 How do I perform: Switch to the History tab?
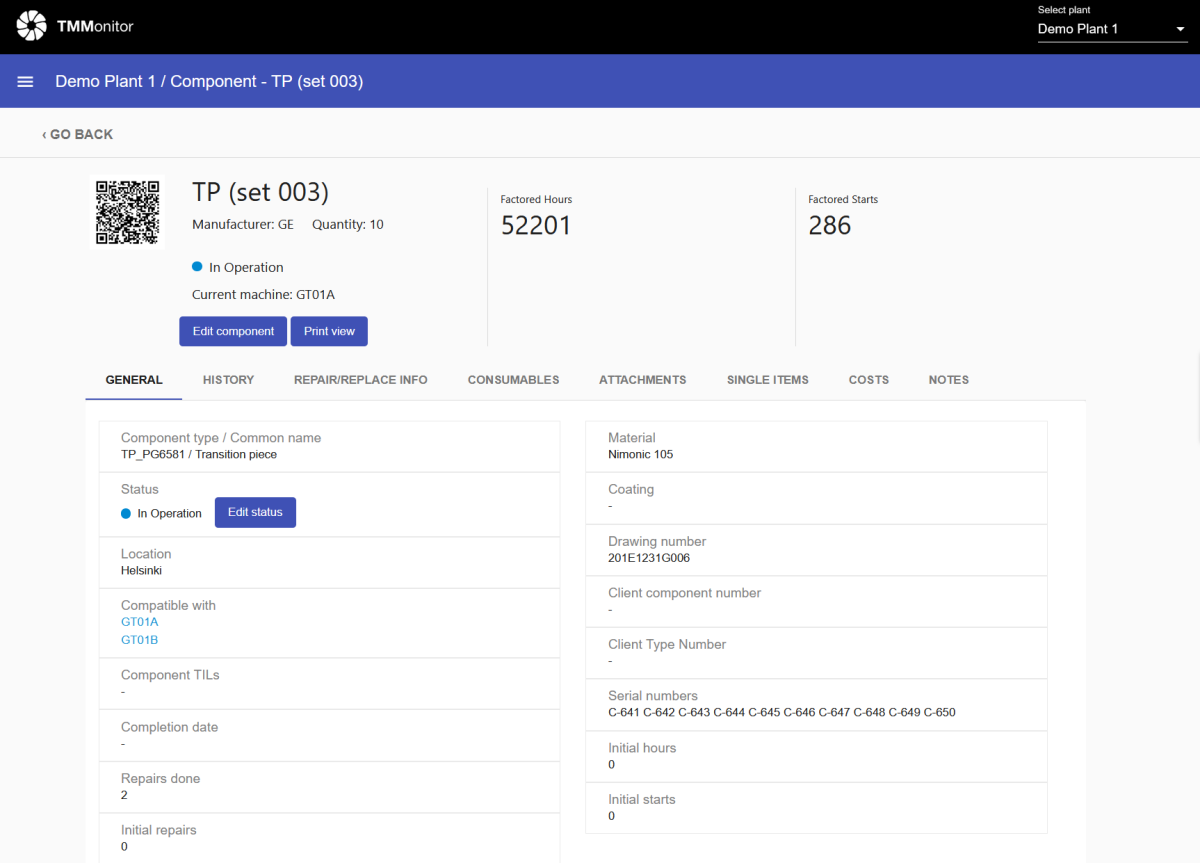tap(228, 380)
